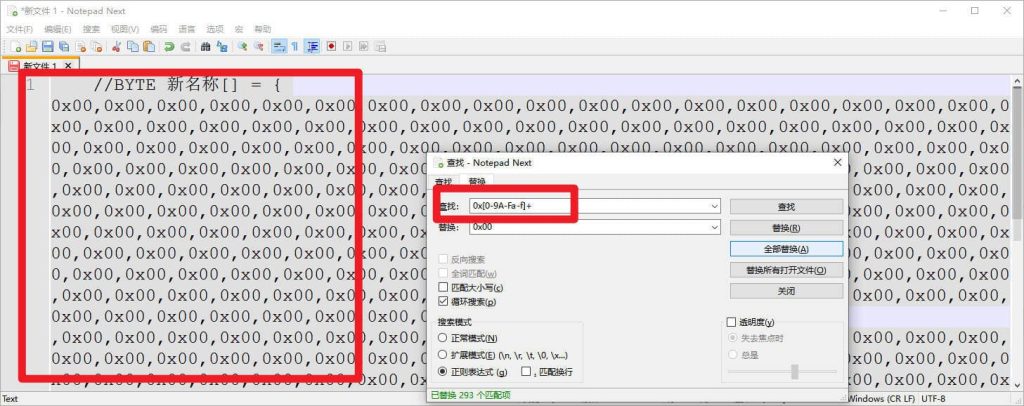Screen dimensions: 1024x406
Task: Expand the 替换 replace field history dropdown
Action: (x=714, y=227)
